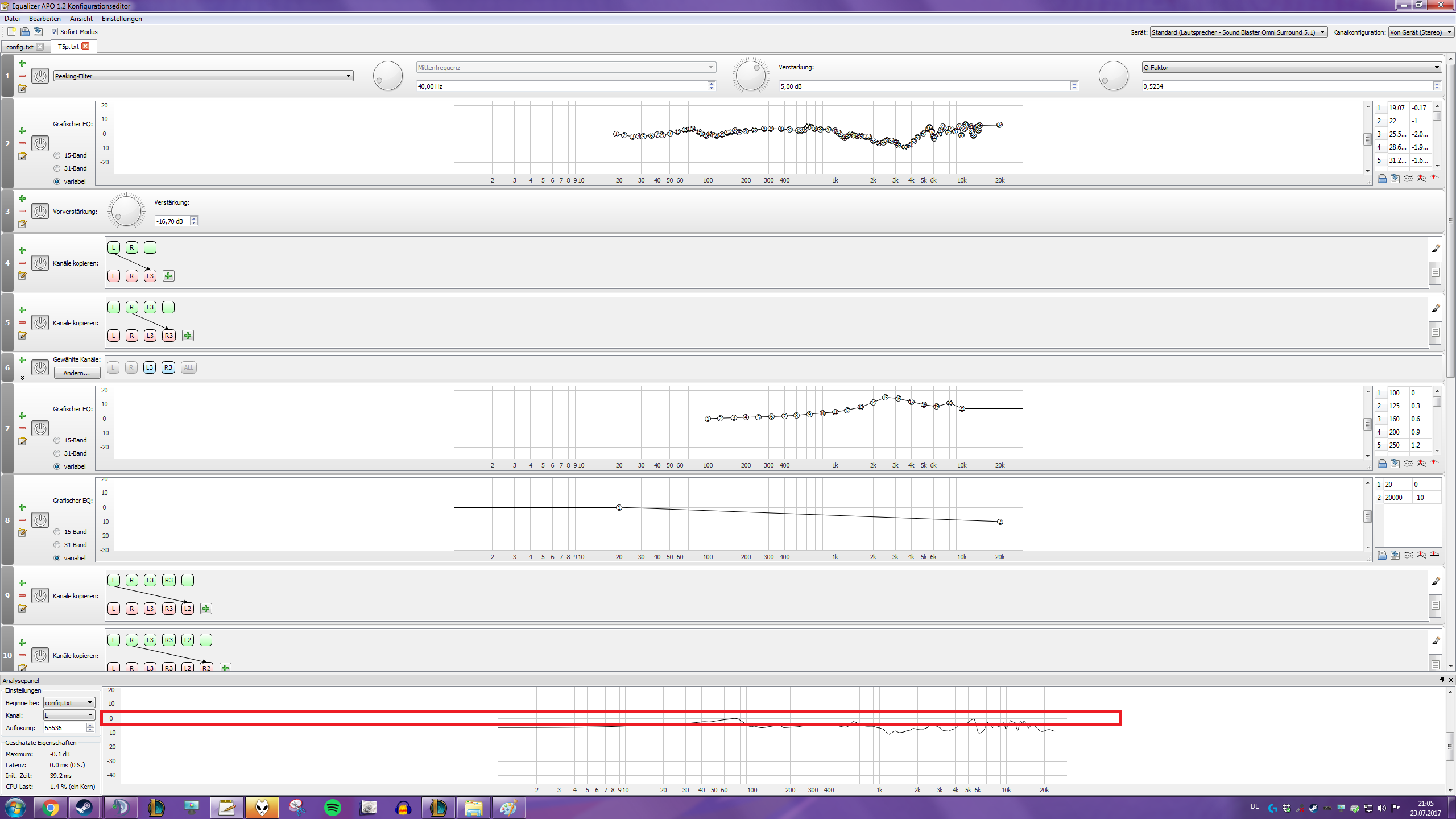1456x819 pixels.
Task: Expand the Q-Faktor dropdown
Action: tap(1290, 67)
